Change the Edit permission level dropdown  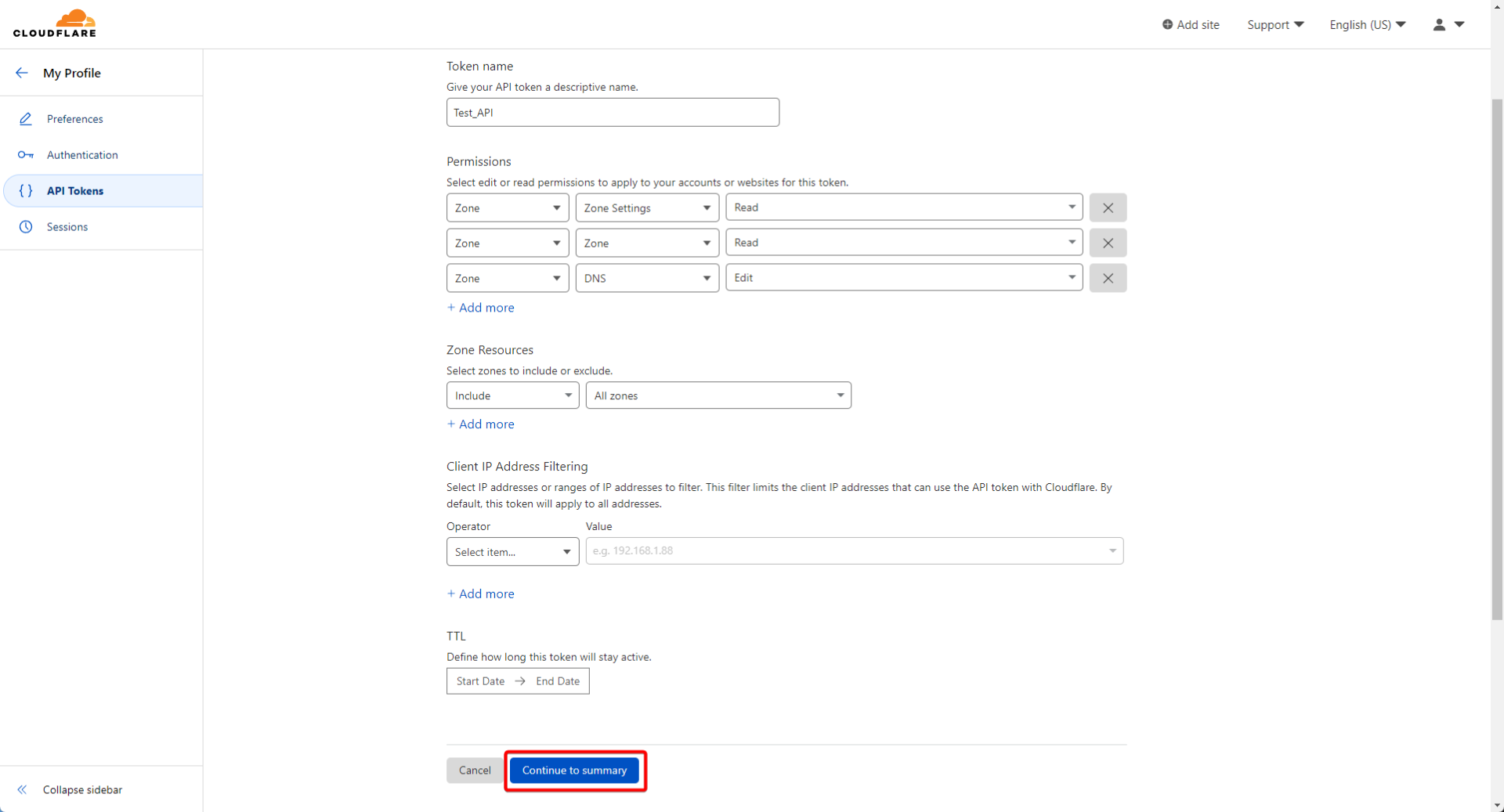pyautogui.click(x=903, y=278)
